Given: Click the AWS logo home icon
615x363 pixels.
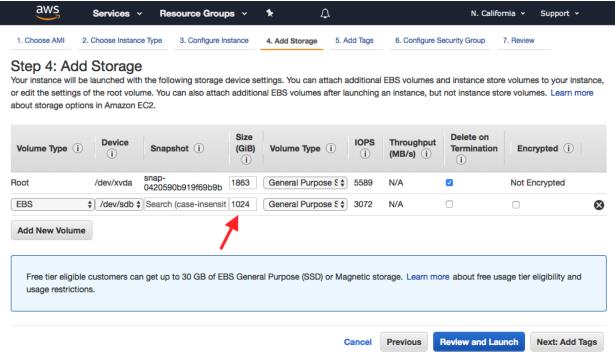Looking at the screenshot, I should 48,13.
